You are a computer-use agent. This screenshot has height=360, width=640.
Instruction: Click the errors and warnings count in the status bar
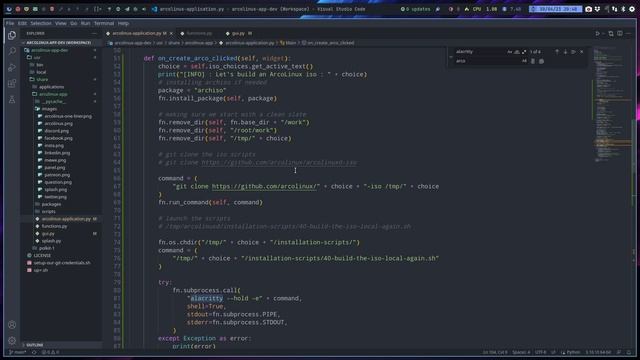click(x=50, y=352)
